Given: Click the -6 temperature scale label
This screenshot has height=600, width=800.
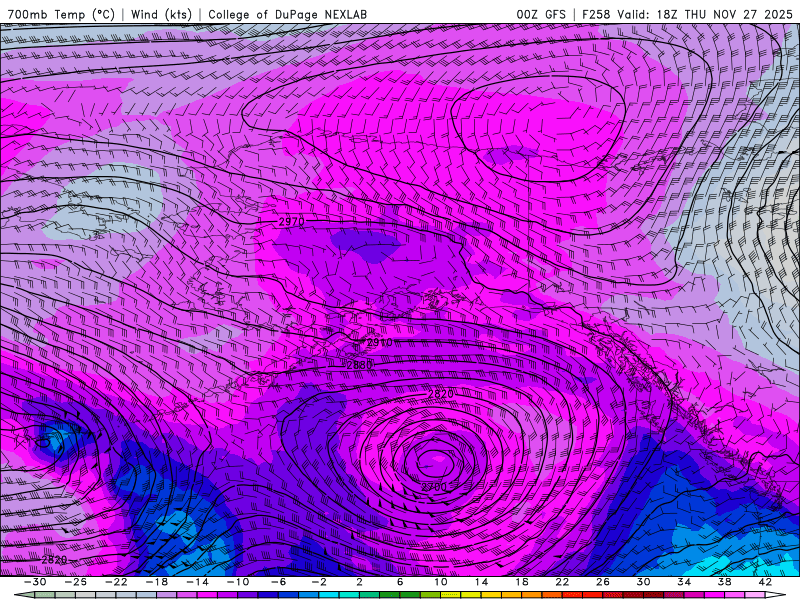Looking at the screenshot, I should [278, 582].
